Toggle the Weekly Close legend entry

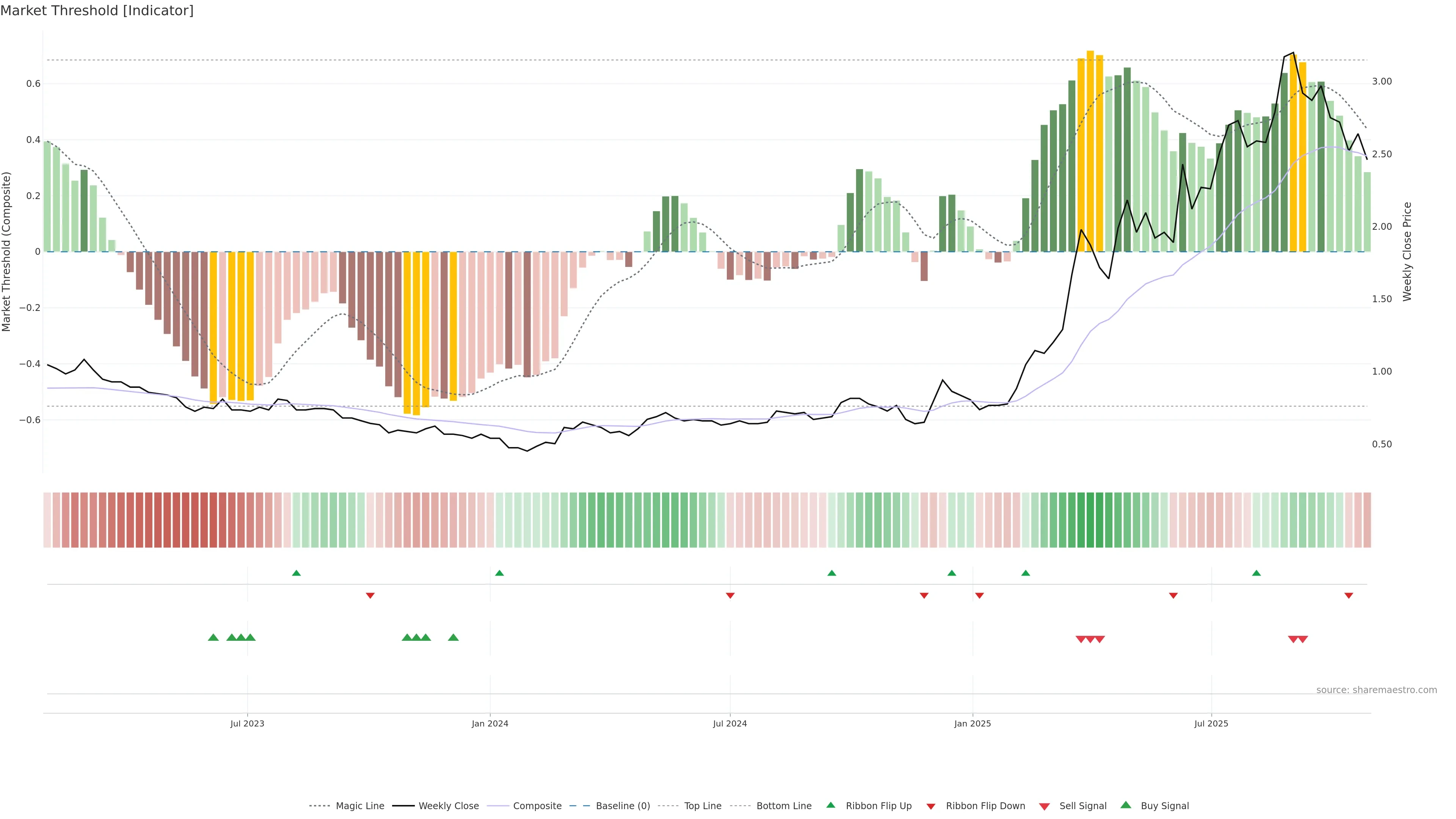click(448, 806)
